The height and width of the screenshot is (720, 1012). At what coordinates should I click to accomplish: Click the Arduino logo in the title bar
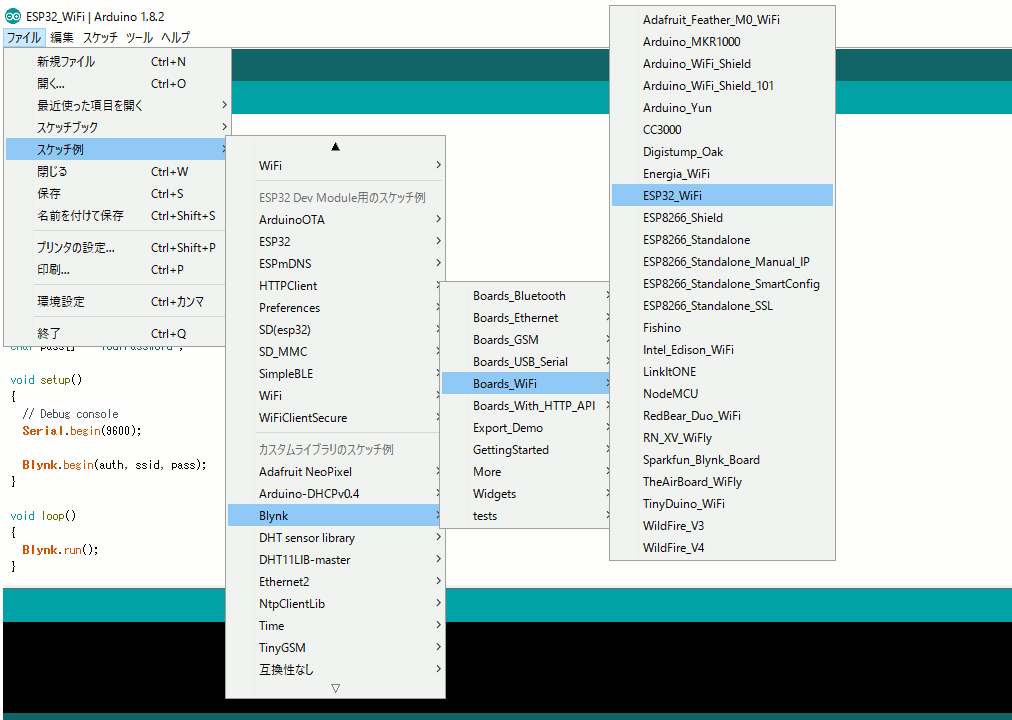point(13,16)
